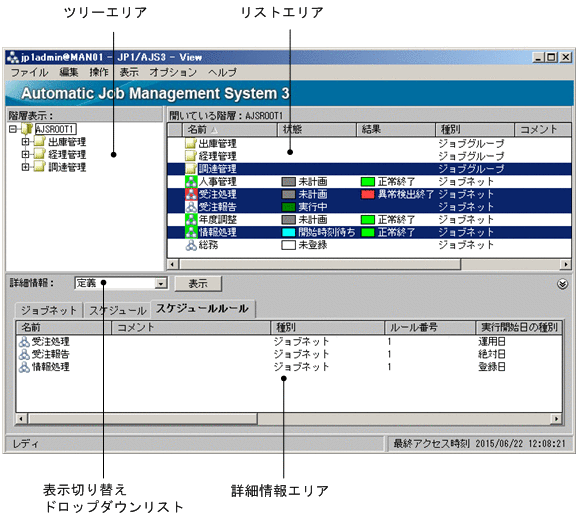Expand the 経理管理 tree node
This screenshot has height=519, width=580.
click(x=25, y=154)
